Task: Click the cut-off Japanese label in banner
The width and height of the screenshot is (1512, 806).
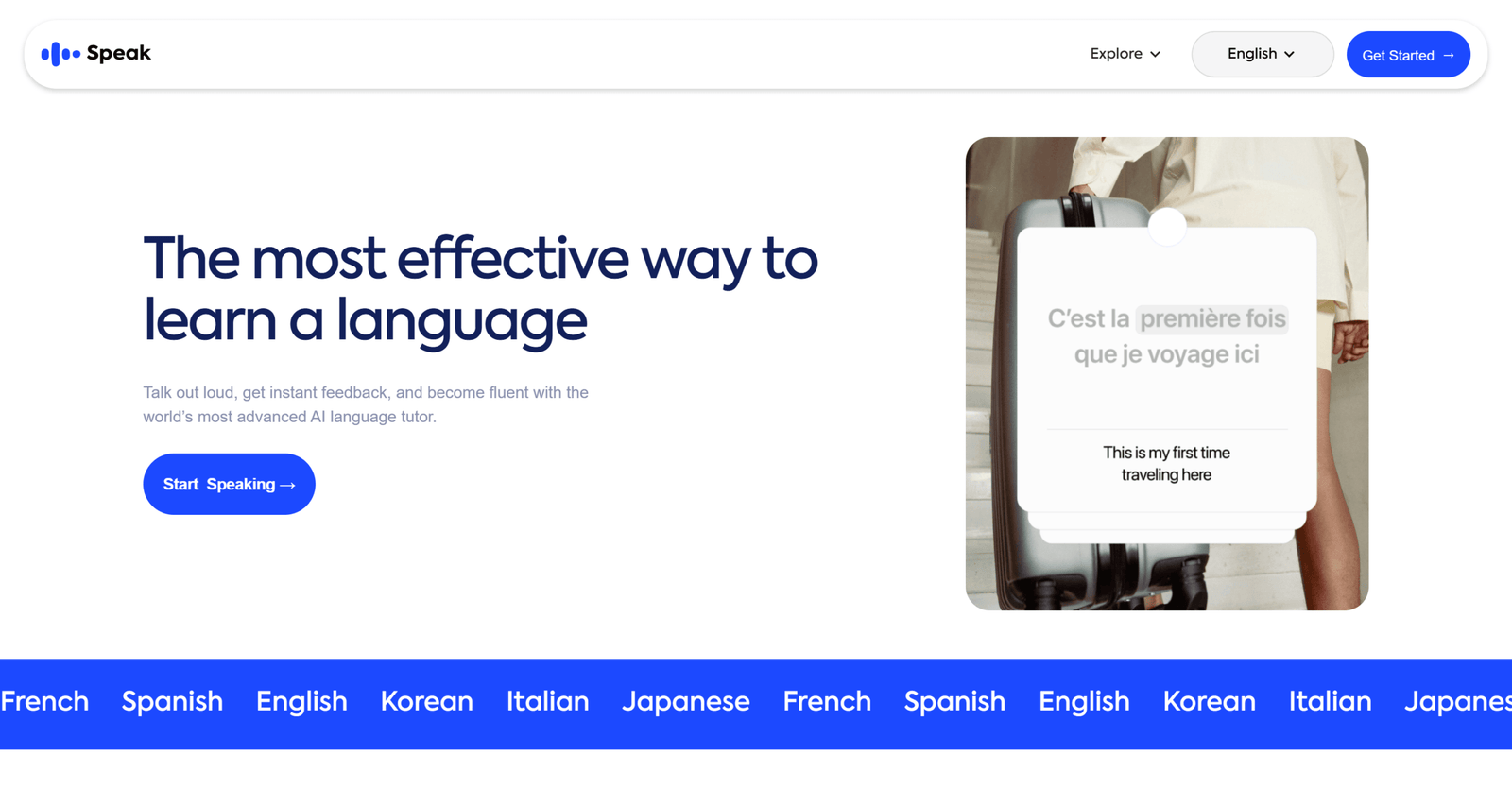Action: (1456, 701)
